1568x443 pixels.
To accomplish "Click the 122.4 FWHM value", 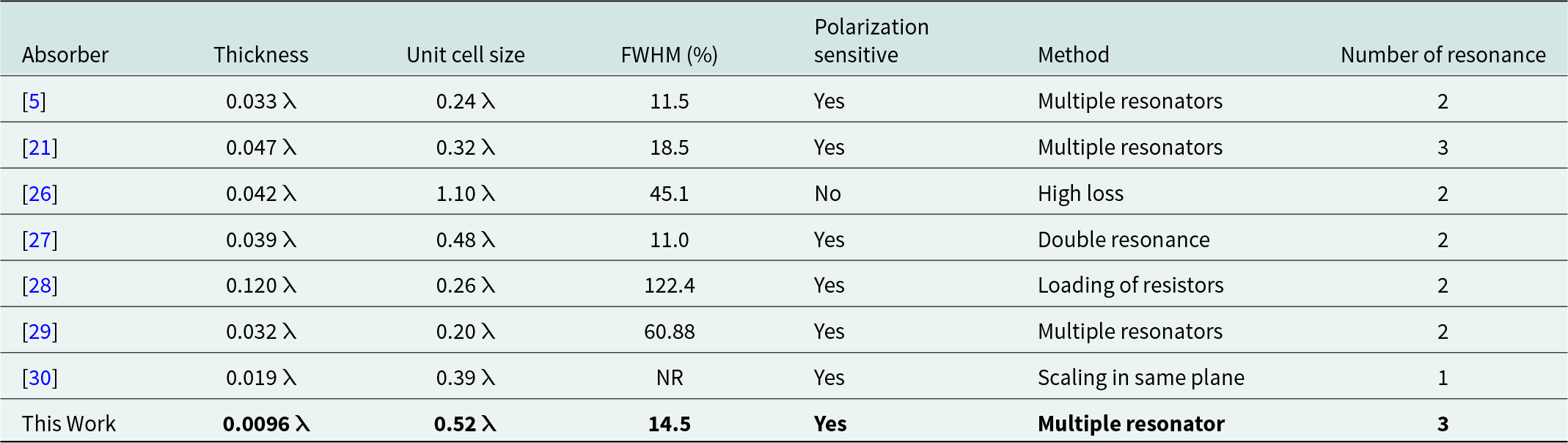I will coord(669,285).
